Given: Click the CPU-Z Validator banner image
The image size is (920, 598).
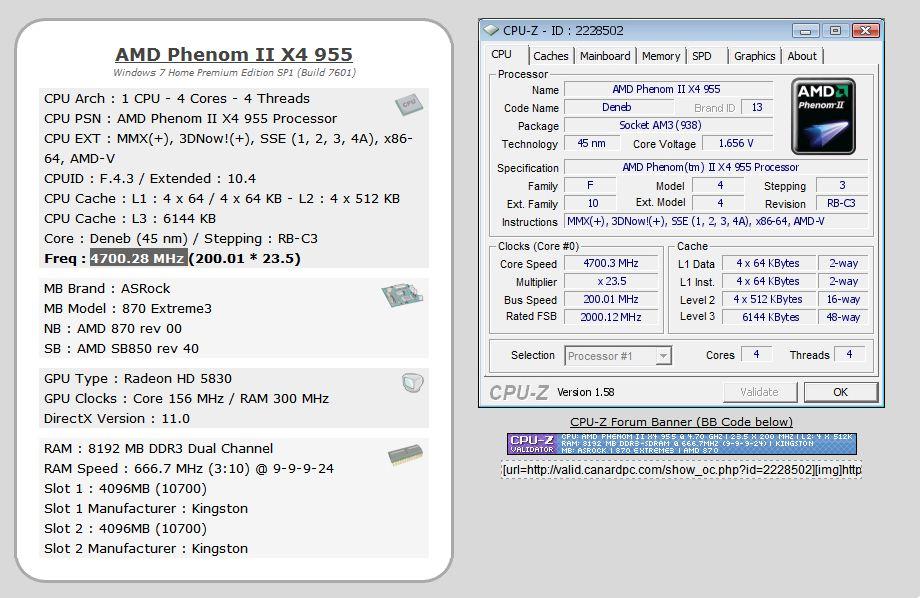Looking at the screenshot, I should coord(681,444).
